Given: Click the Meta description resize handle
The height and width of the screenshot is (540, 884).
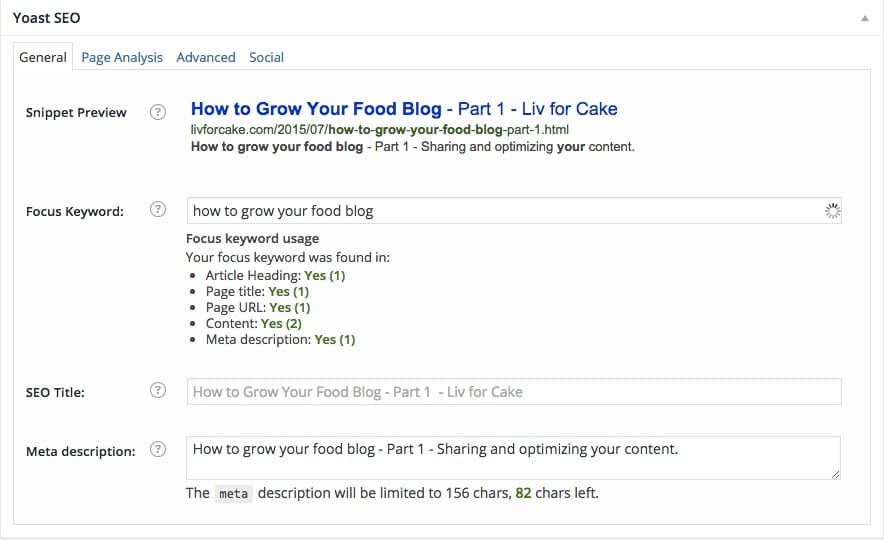Looking at the screenshot, I should (x=835, y=474).
